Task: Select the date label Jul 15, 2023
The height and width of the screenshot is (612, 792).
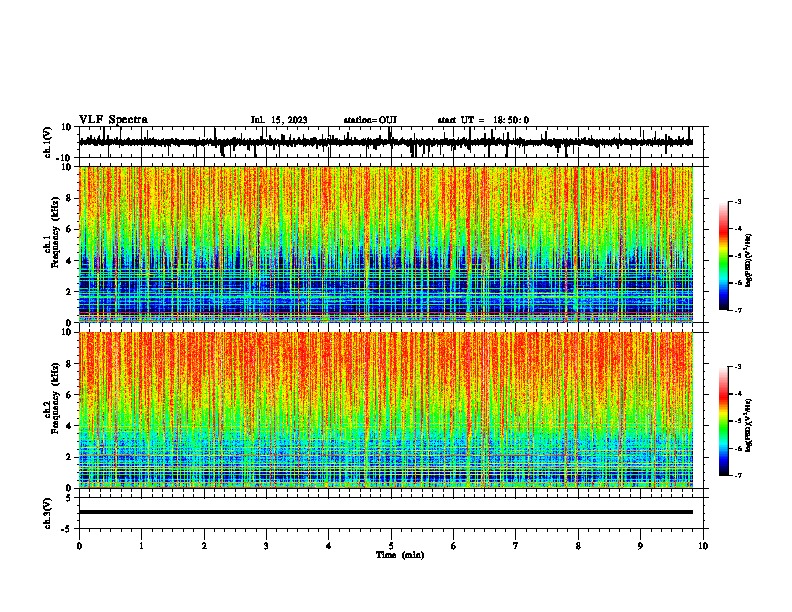Action: click(x=279, y=120)
